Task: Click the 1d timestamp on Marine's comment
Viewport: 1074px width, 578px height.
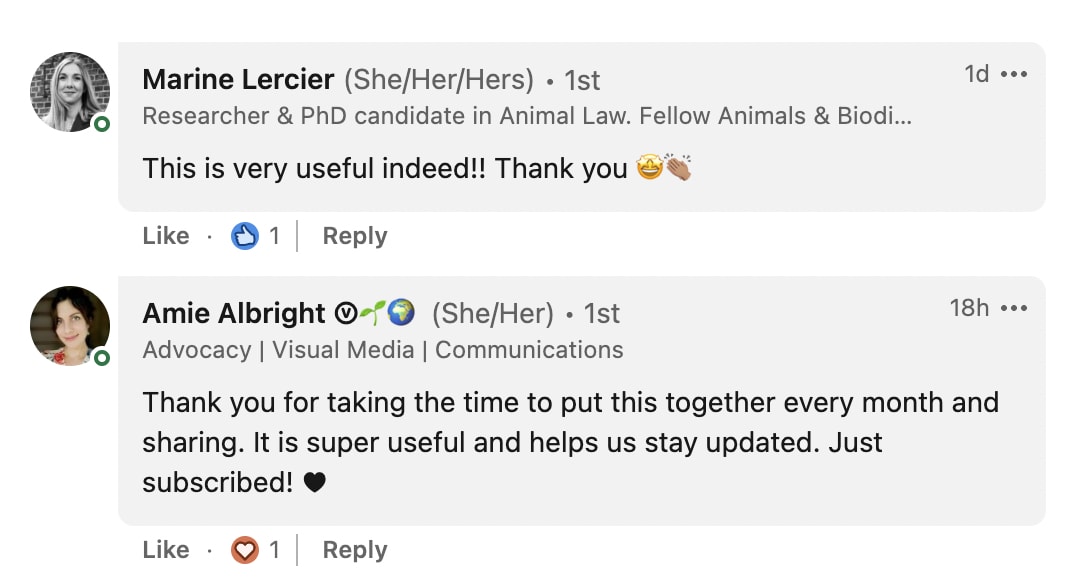Action: pos(976,74)
